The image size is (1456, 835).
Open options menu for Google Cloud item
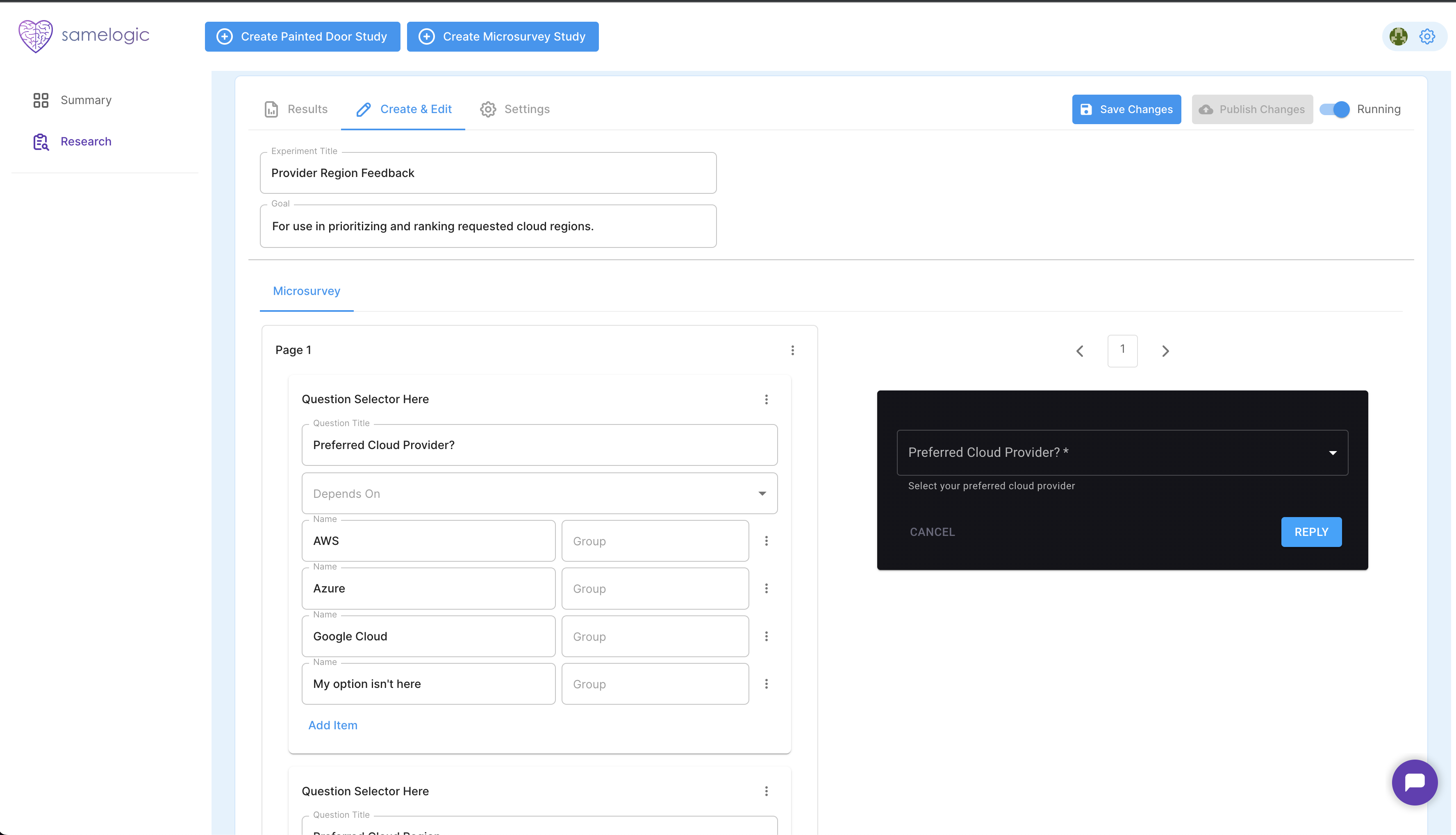click(x=766, y=636)
